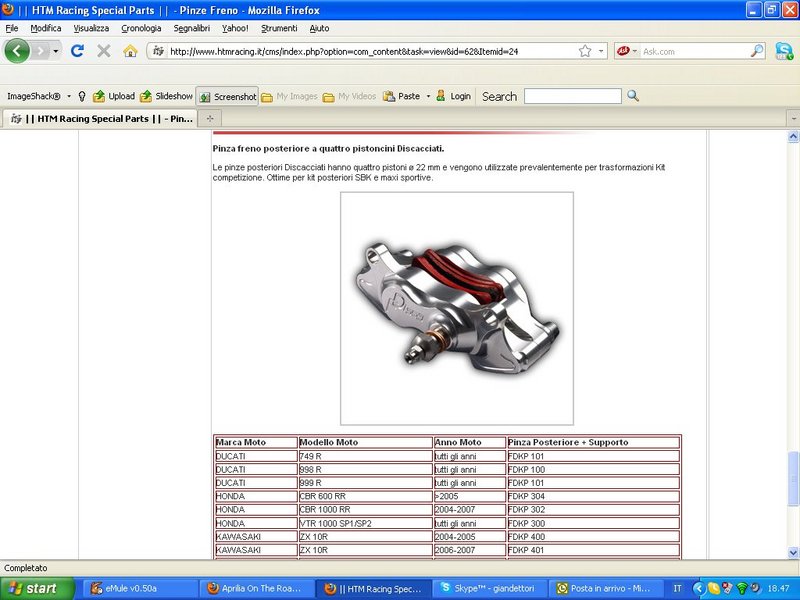Viewport: 800px width, 600px height.
Task: Reload the current page
Action: pyautogui.click(x=77, y=51)
